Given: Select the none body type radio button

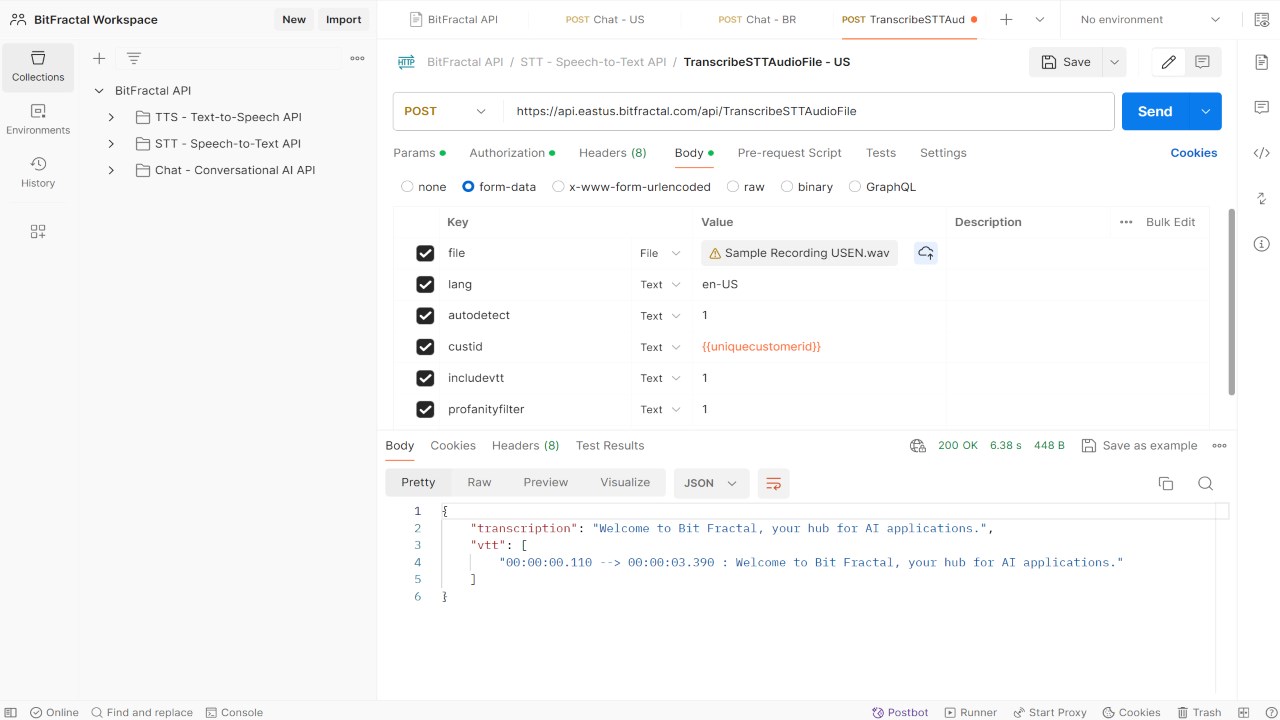Looking at the screenshot, I should 407,186.
